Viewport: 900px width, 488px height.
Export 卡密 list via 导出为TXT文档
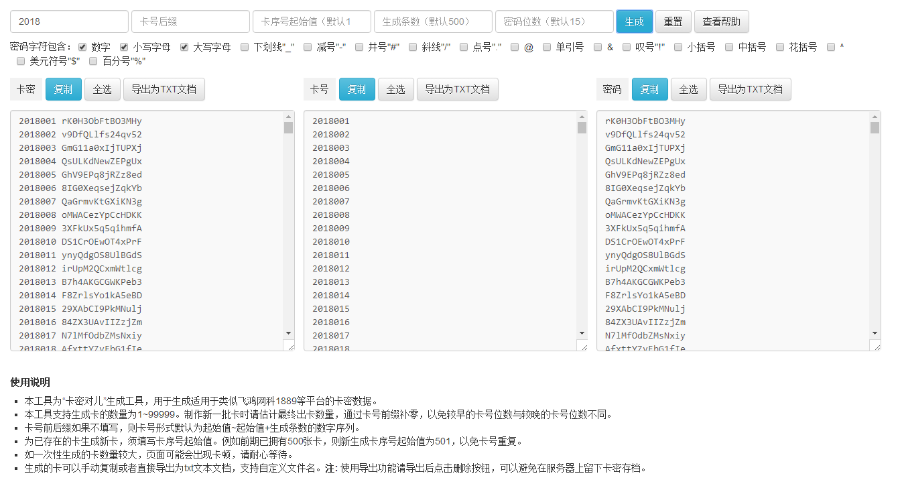coord(164,90)
